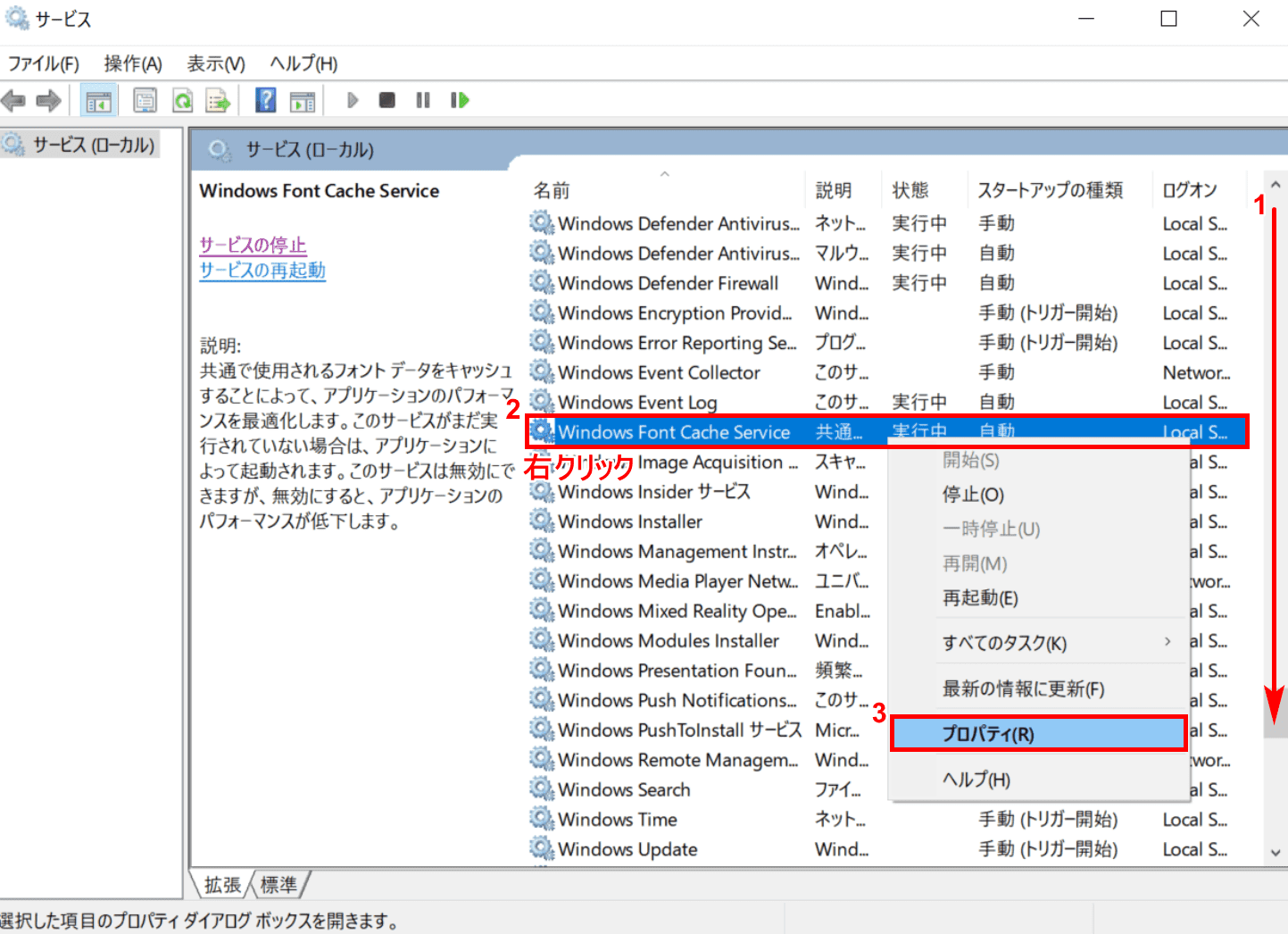Click the Forward arrow toolbar icon
1288x934 pixels.
click(x=49, y=100)
